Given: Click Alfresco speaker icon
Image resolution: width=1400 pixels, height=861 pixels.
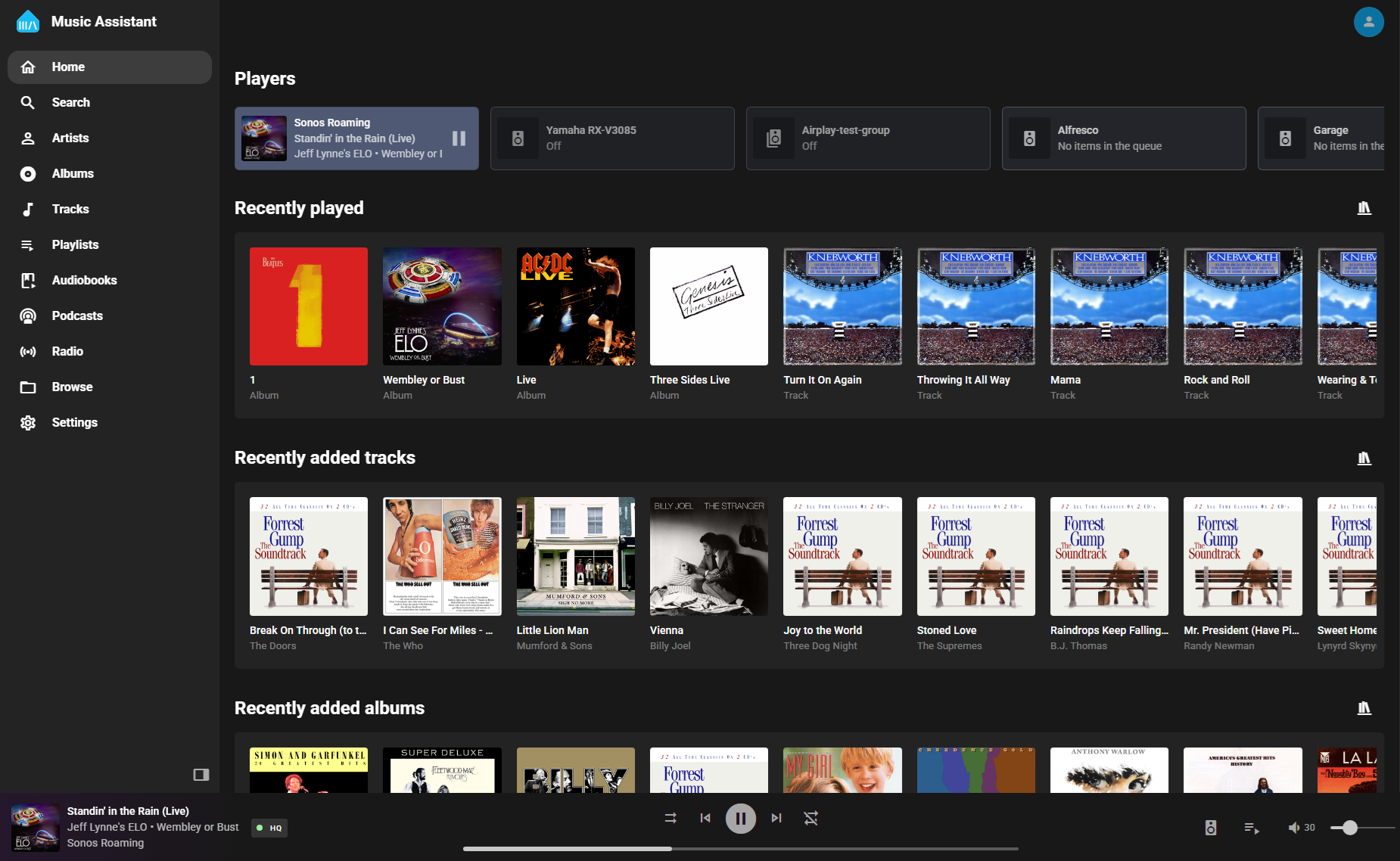Looking at the screenshot, I should tap(1030, 138).
